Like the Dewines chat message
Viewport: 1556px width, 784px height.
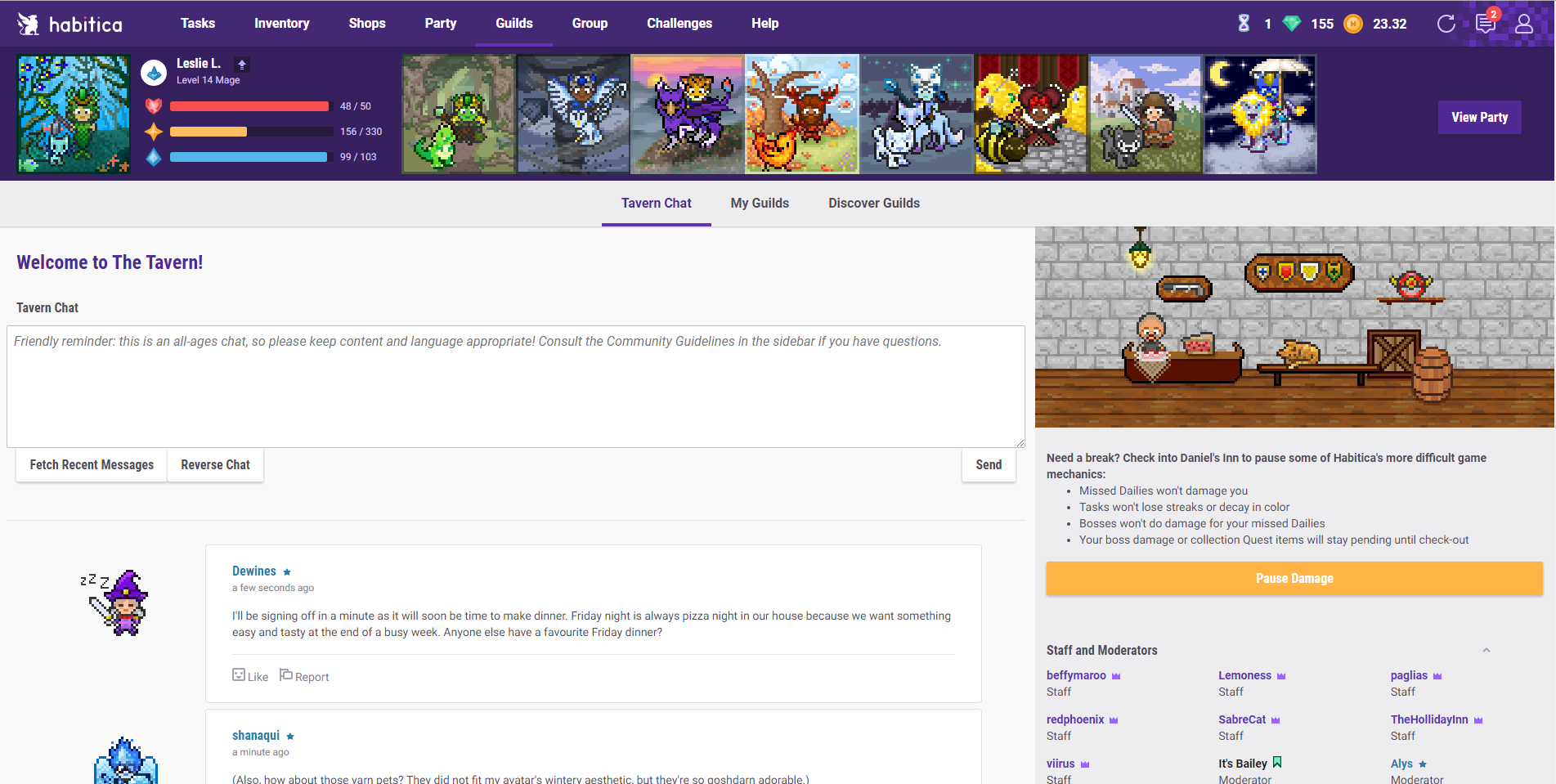pyautogui.click(x=250, y=676)
